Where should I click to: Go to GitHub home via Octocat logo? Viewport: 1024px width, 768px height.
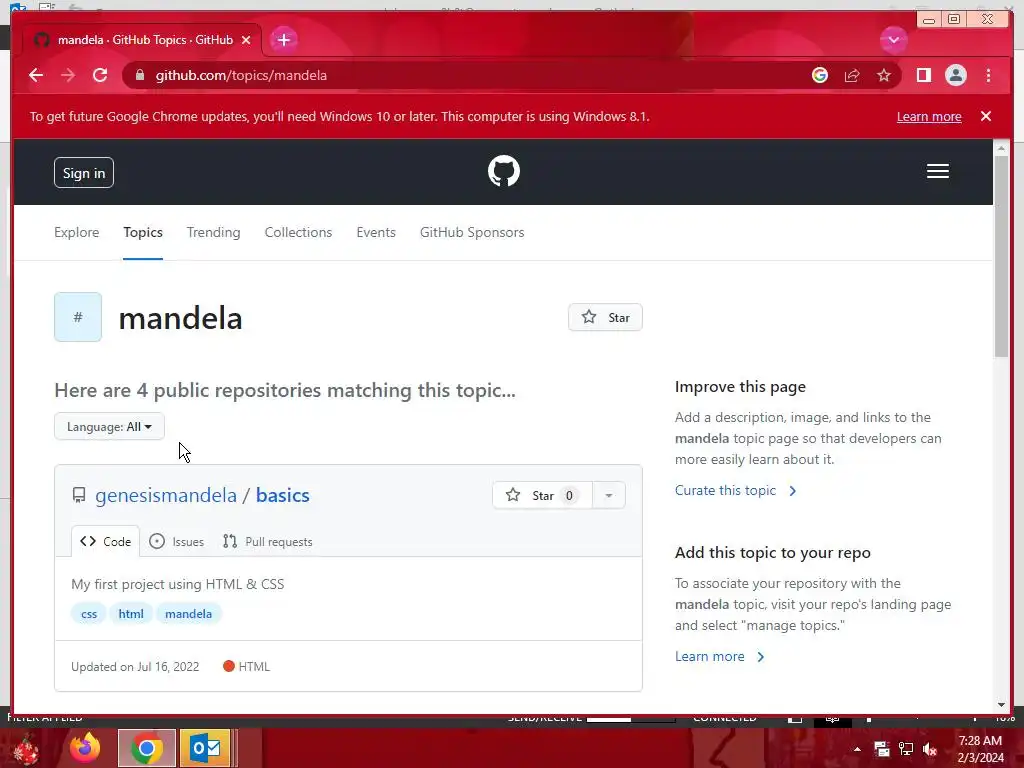tap(504, 171)
